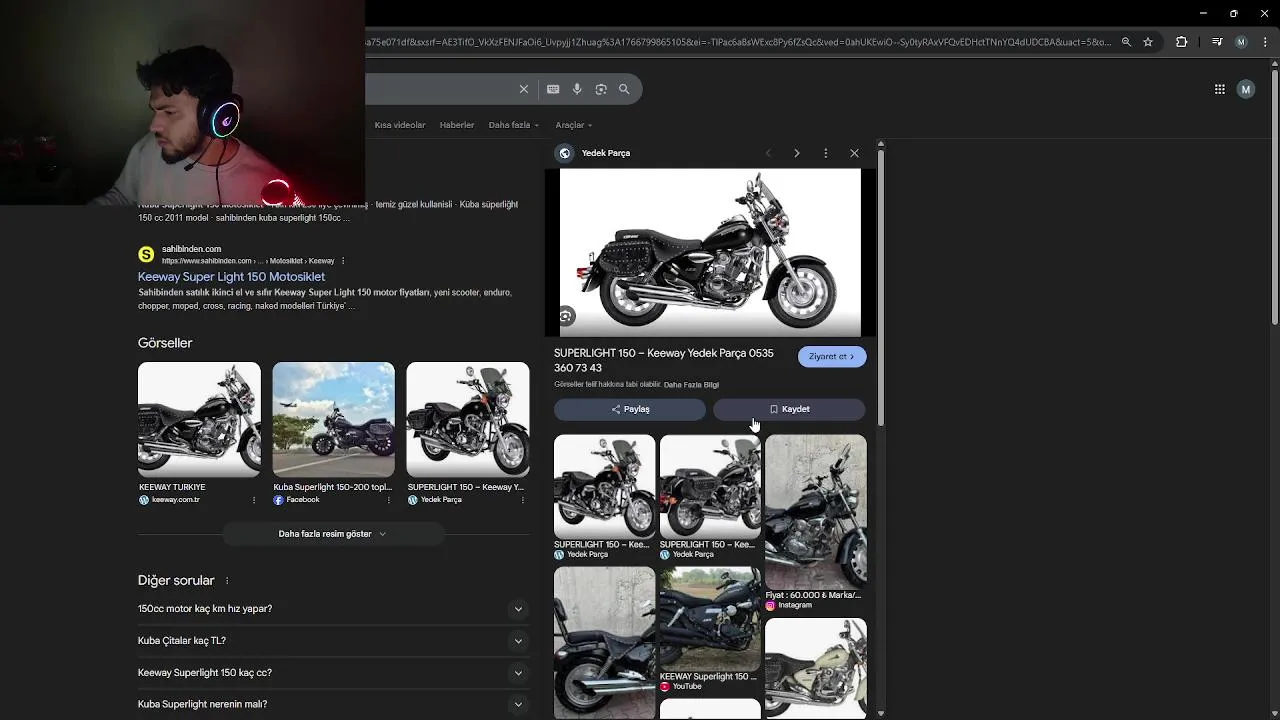The width and height of the screenshot is (1280, 720).
Task: Click the sahibinden.com site name text
Action: (191, 249)
